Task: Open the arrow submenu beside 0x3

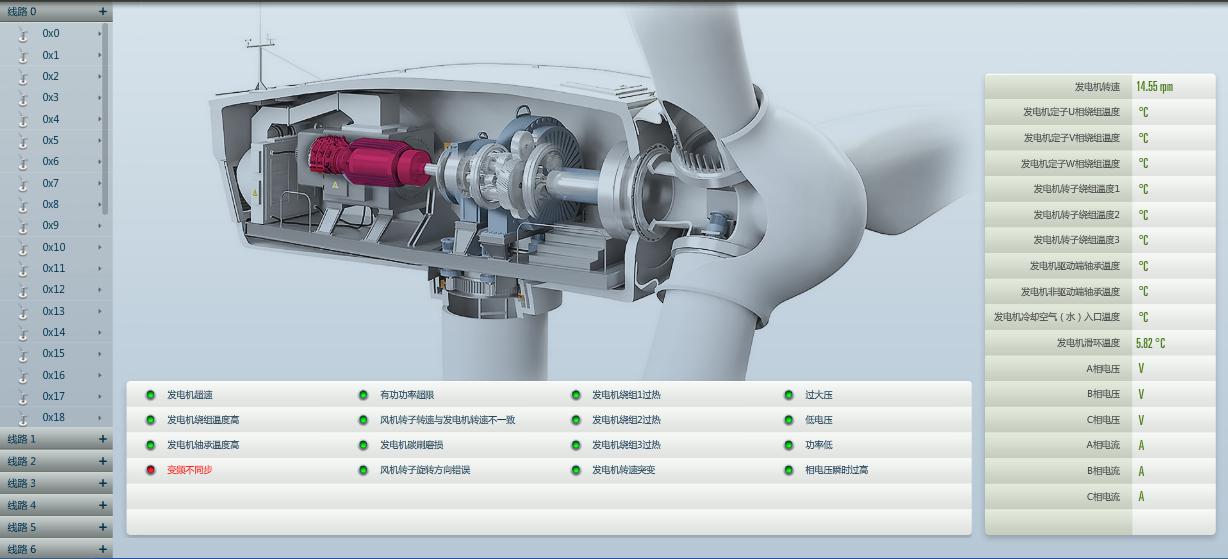Action: coord(100,98)
